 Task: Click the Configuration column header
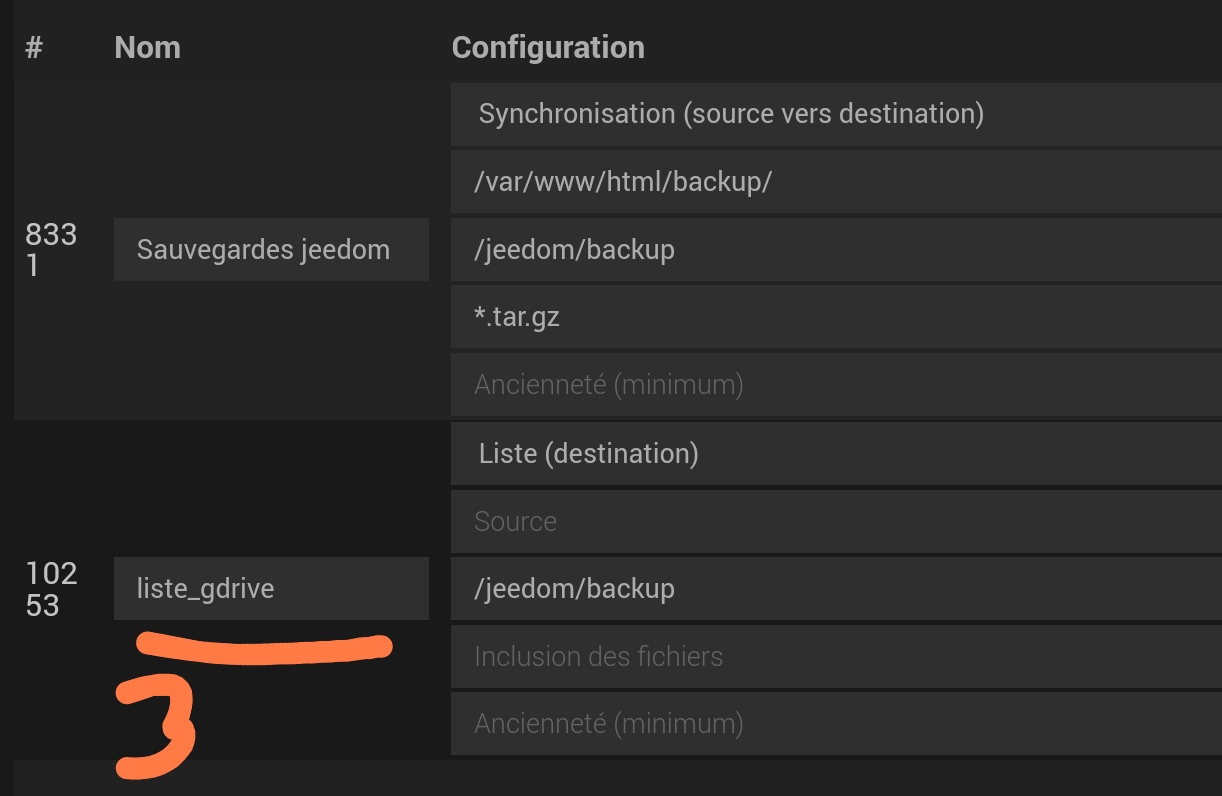(x=548, y=47)
